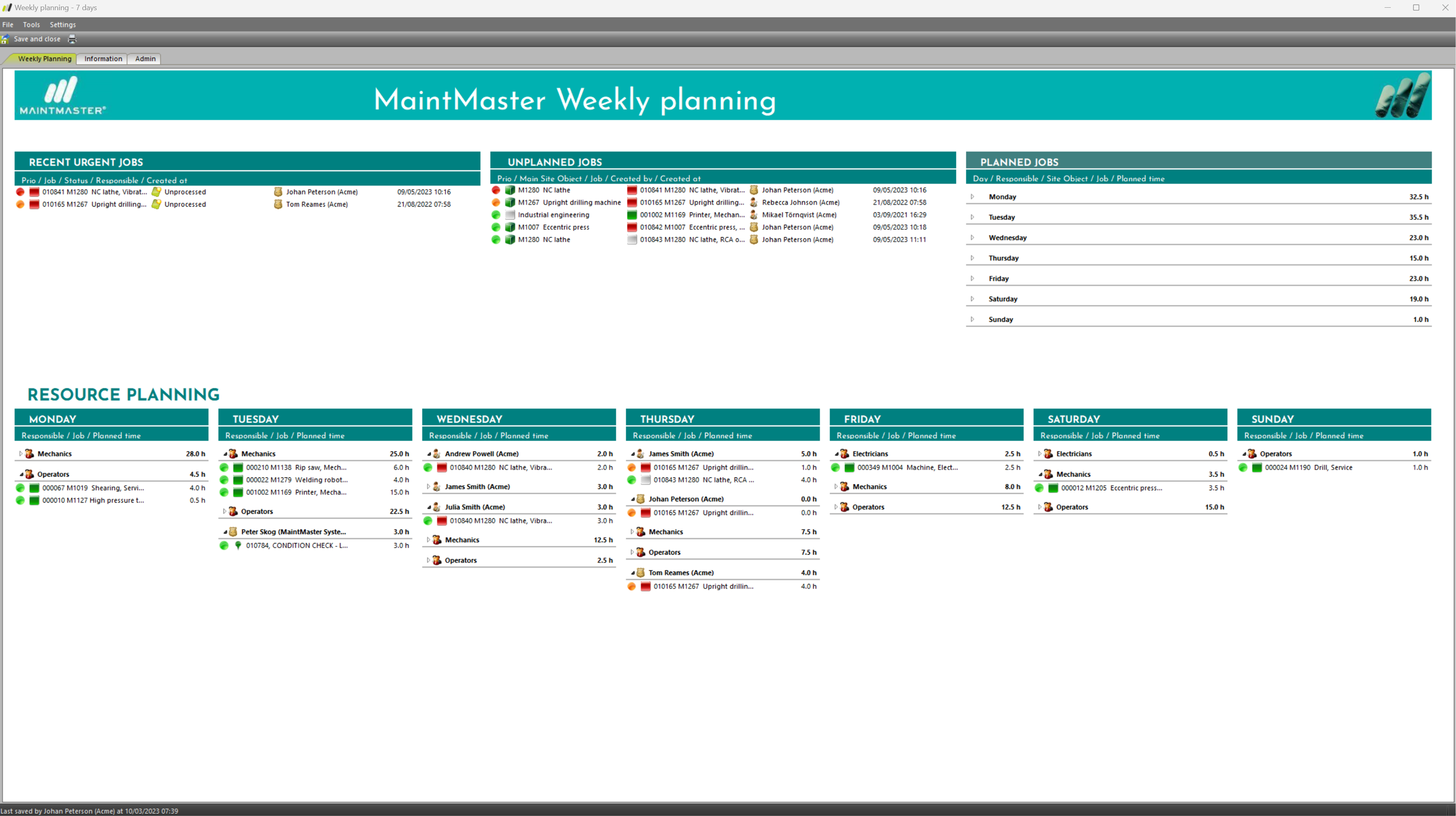
Task: Select job row 000210 M1138 Rip saw
Action: [x=315, y=467]
